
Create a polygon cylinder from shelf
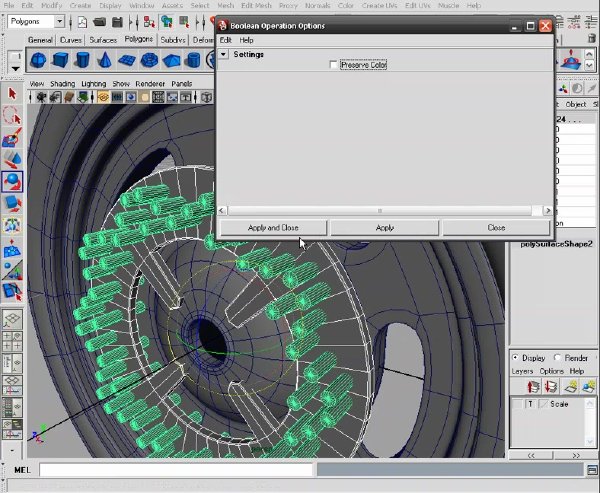82,60
